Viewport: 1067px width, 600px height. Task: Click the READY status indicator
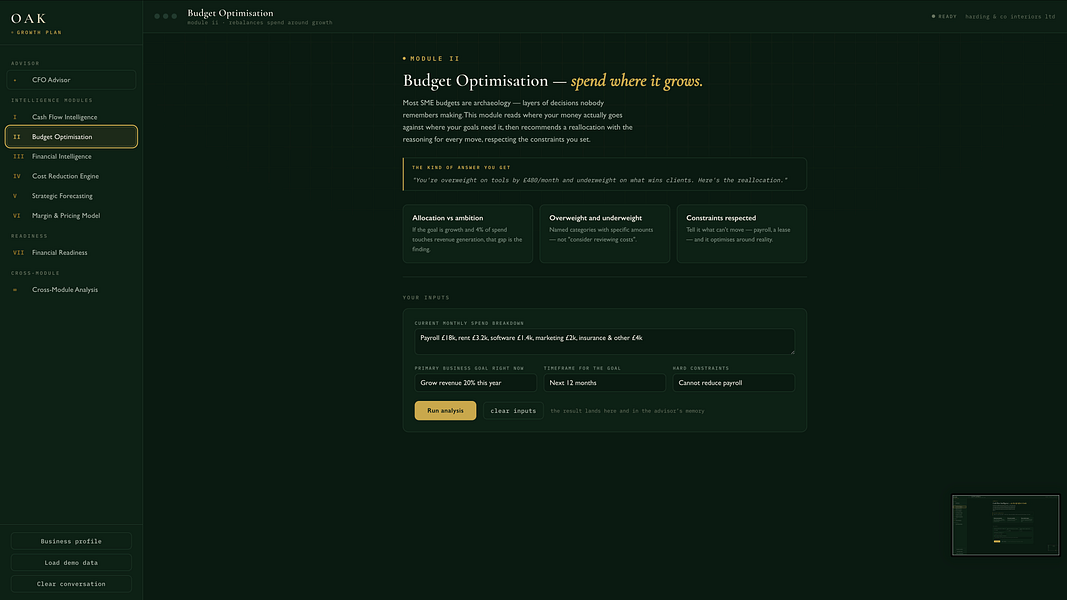pyautogui.click(x=944, y=16)
